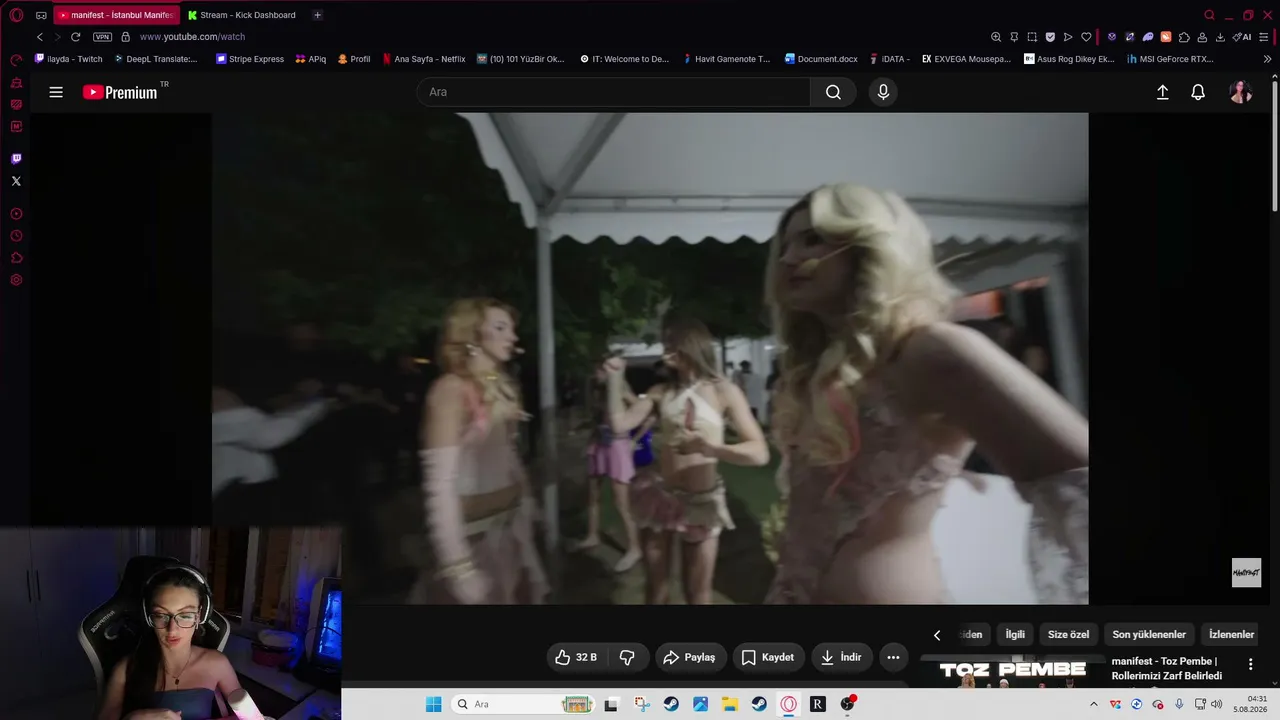Open Opera settings gear in the sidebar
The image size is (1280, 720).
[x=16, y=280]
